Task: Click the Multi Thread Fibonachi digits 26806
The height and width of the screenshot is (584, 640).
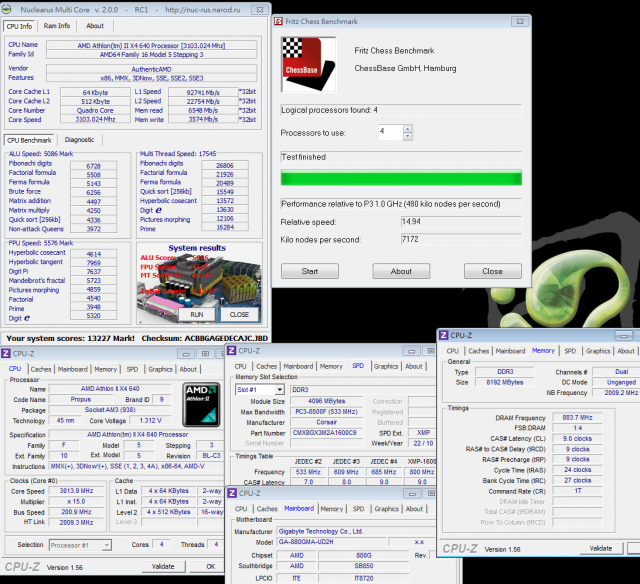Action: coord(224,165)
